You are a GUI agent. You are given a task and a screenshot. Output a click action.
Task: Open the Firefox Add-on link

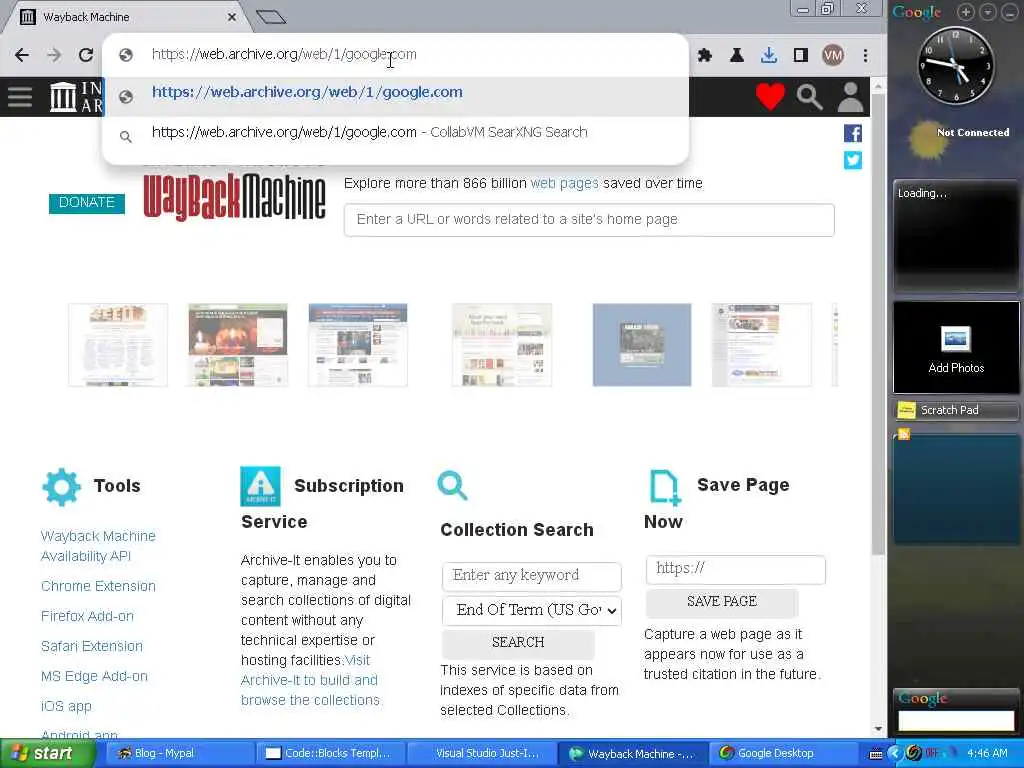pos(87,616)
